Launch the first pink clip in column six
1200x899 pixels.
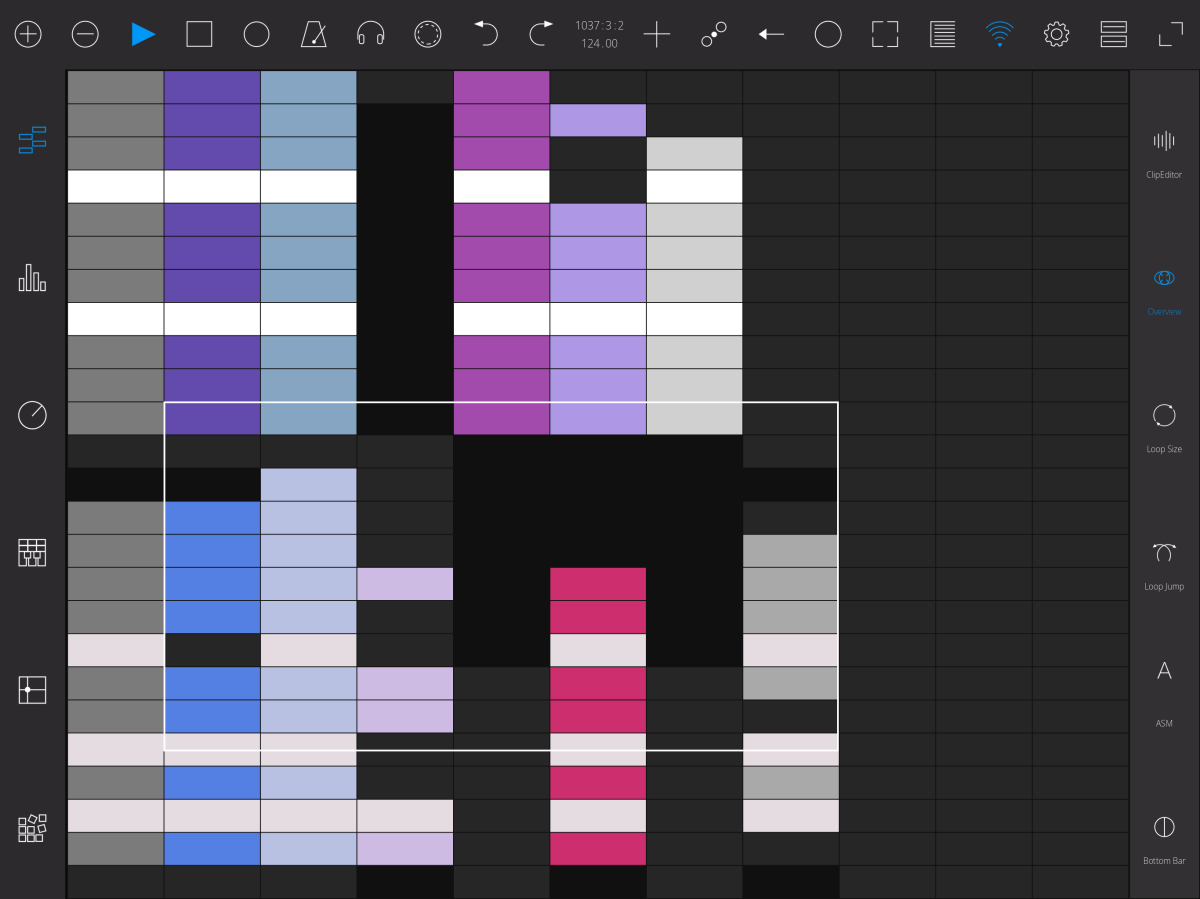[x=598, y=584]
